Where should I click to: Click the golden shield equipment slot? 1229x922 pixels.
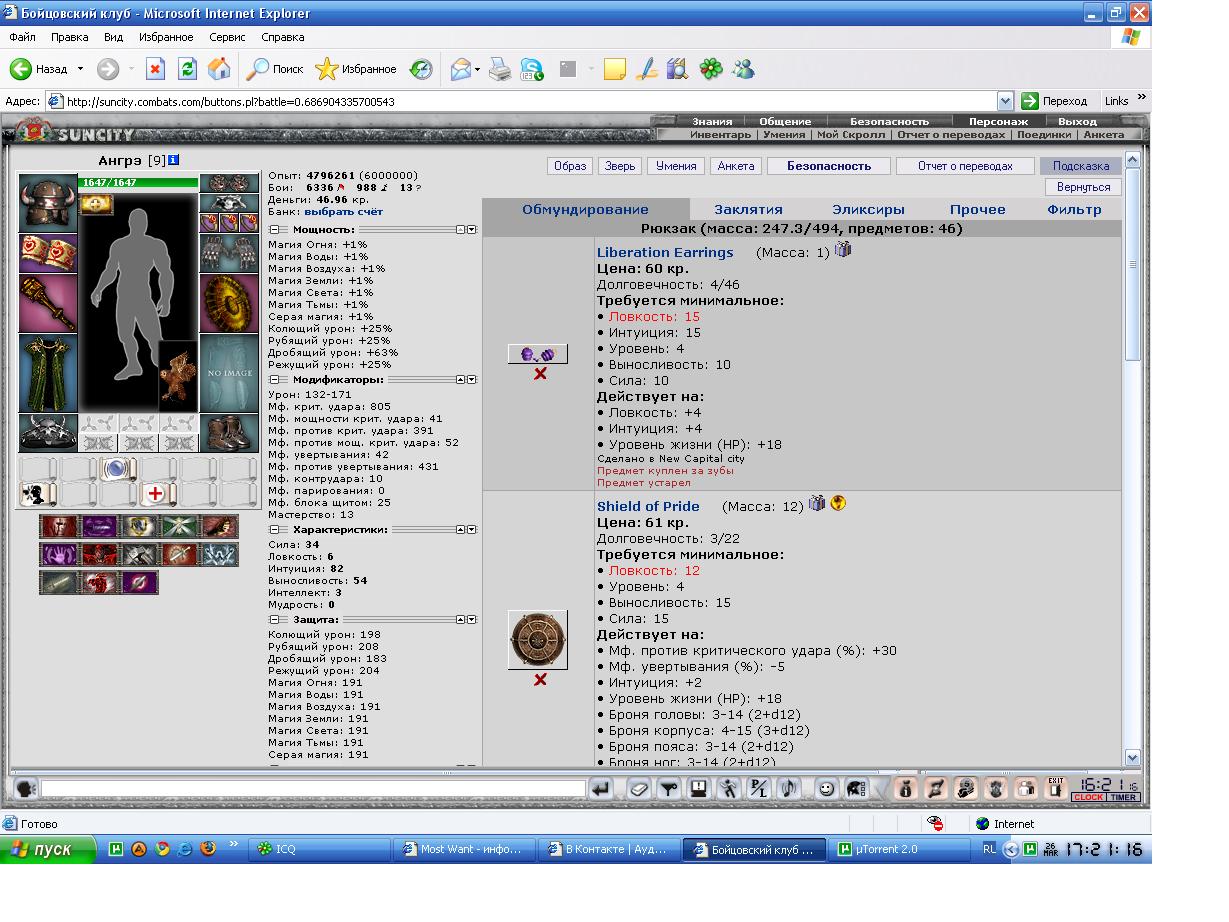tap(229, 300)
